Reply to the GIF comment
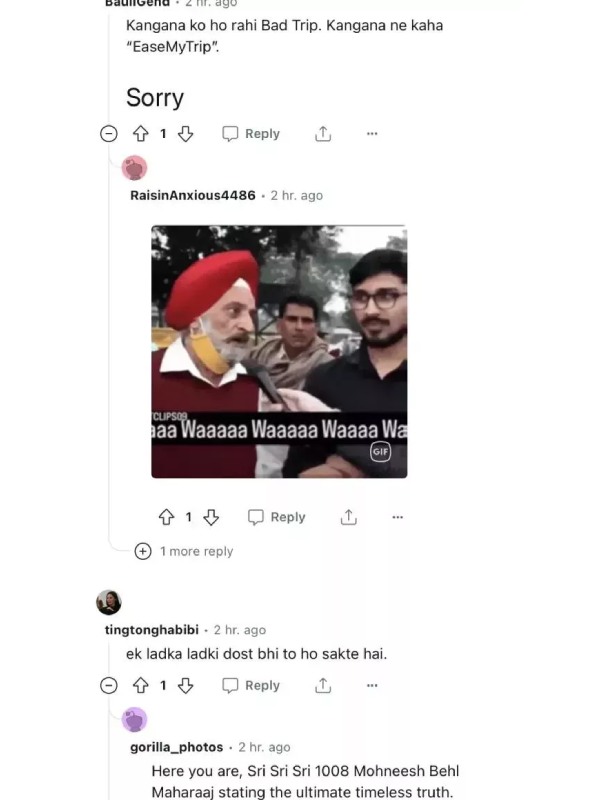Viewport: 600px width, 800px height. point(277,517)
